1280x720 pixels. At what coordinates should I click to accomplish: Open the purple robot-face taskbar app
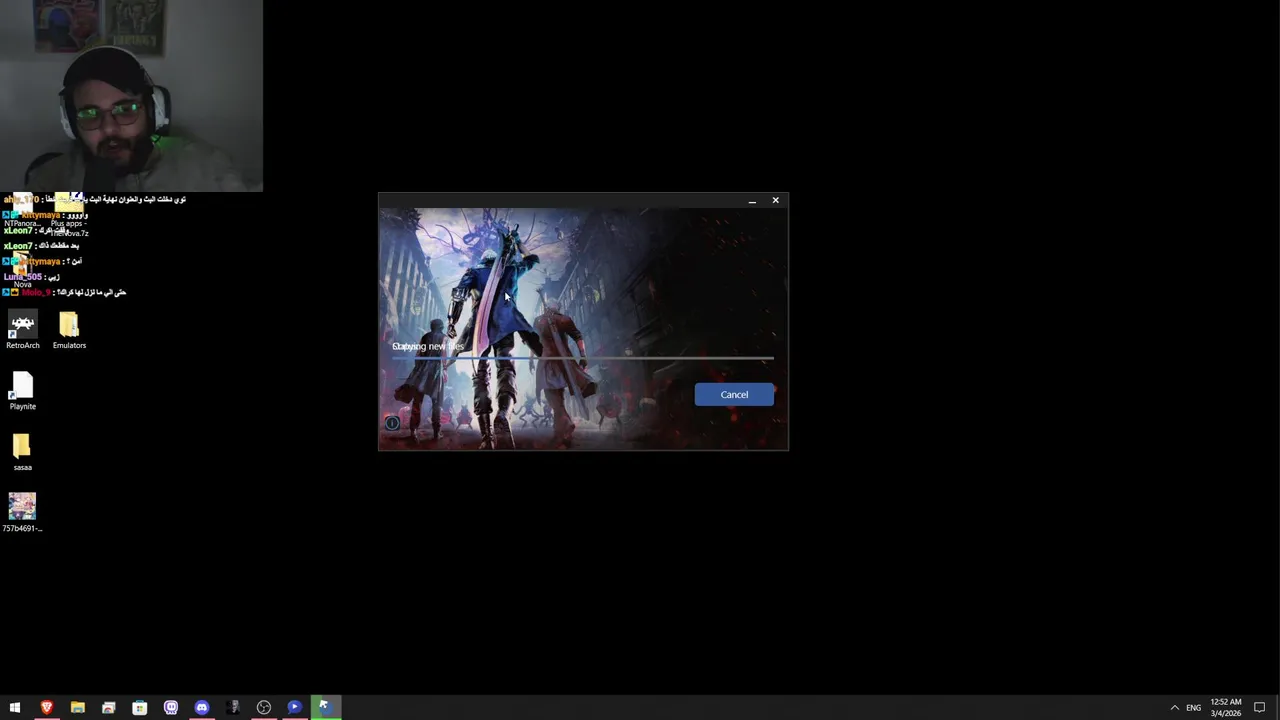pos(170,707)
